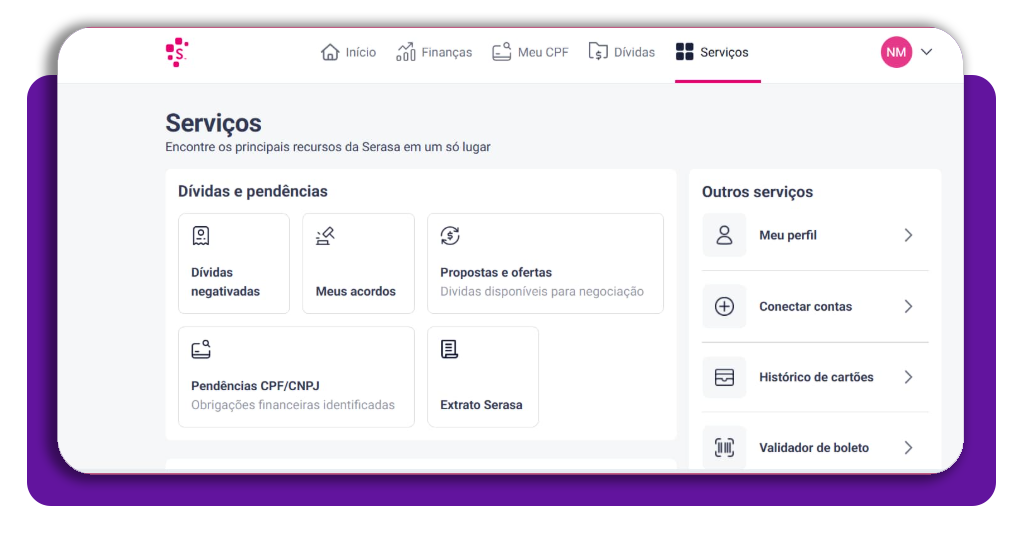The image size is (1024, 536).
Task: Click the Extrato Serasa document icon
Action: click(449, 349)
